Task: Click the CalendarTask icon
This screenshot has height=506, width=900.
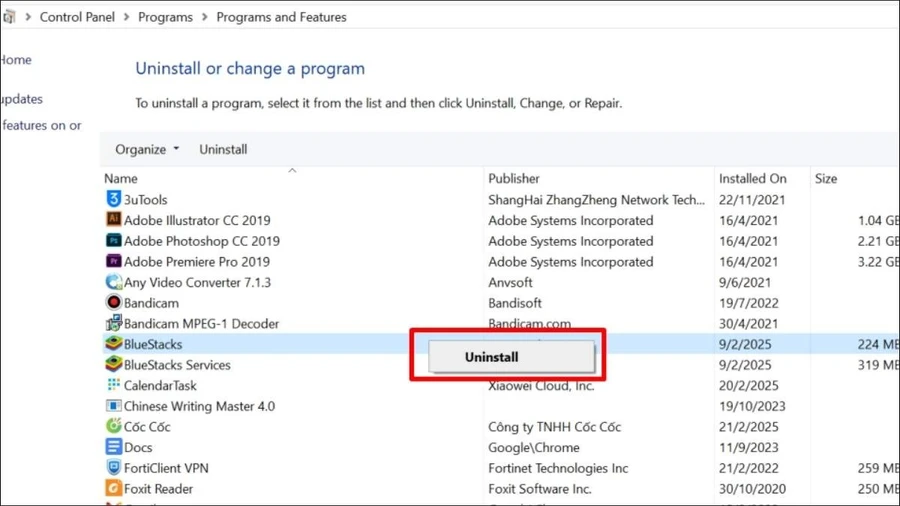Action: tap(114, 384)
